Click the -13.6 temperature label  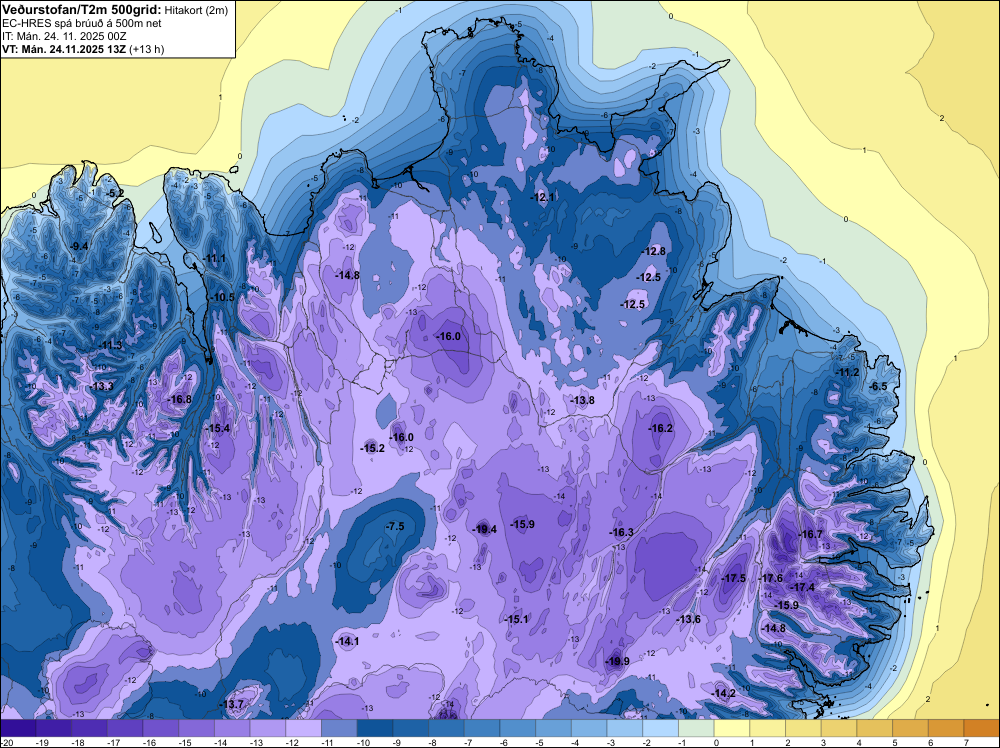(689, 619)
